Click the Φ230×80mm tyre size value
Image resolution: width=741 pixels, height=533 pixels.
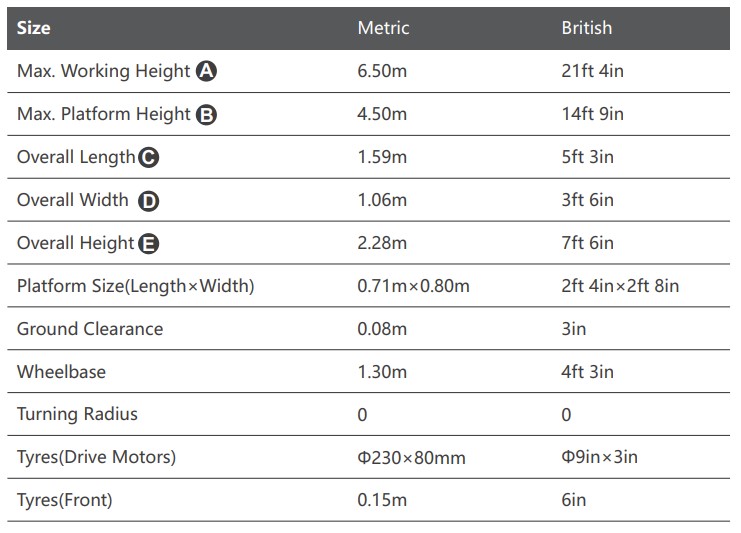(x=411, y=457)
